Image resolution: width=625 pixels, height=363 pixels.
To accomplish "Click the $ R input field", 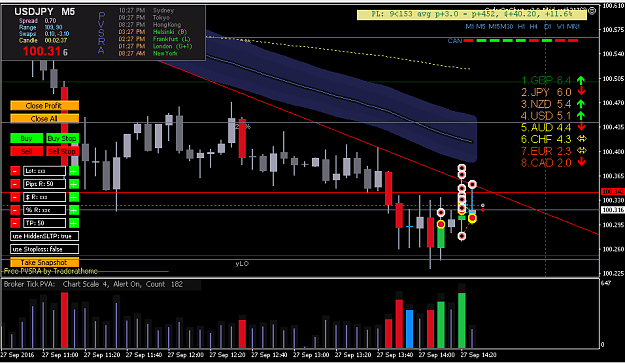I will click(x=44, y=197).
